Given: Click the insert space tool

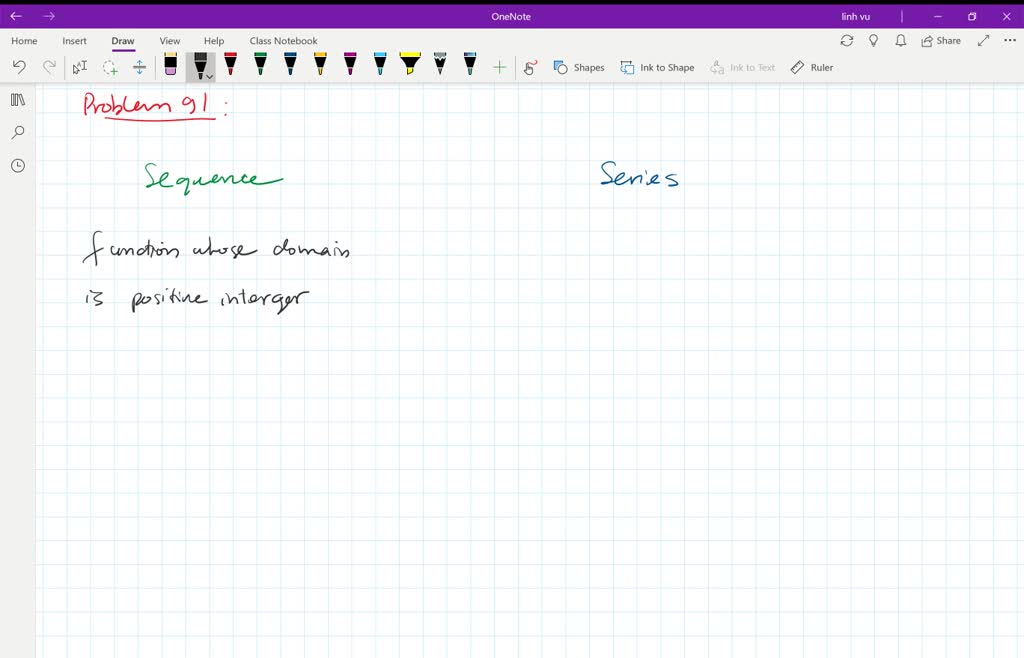Looking at the screenshot, I should 139,67.
